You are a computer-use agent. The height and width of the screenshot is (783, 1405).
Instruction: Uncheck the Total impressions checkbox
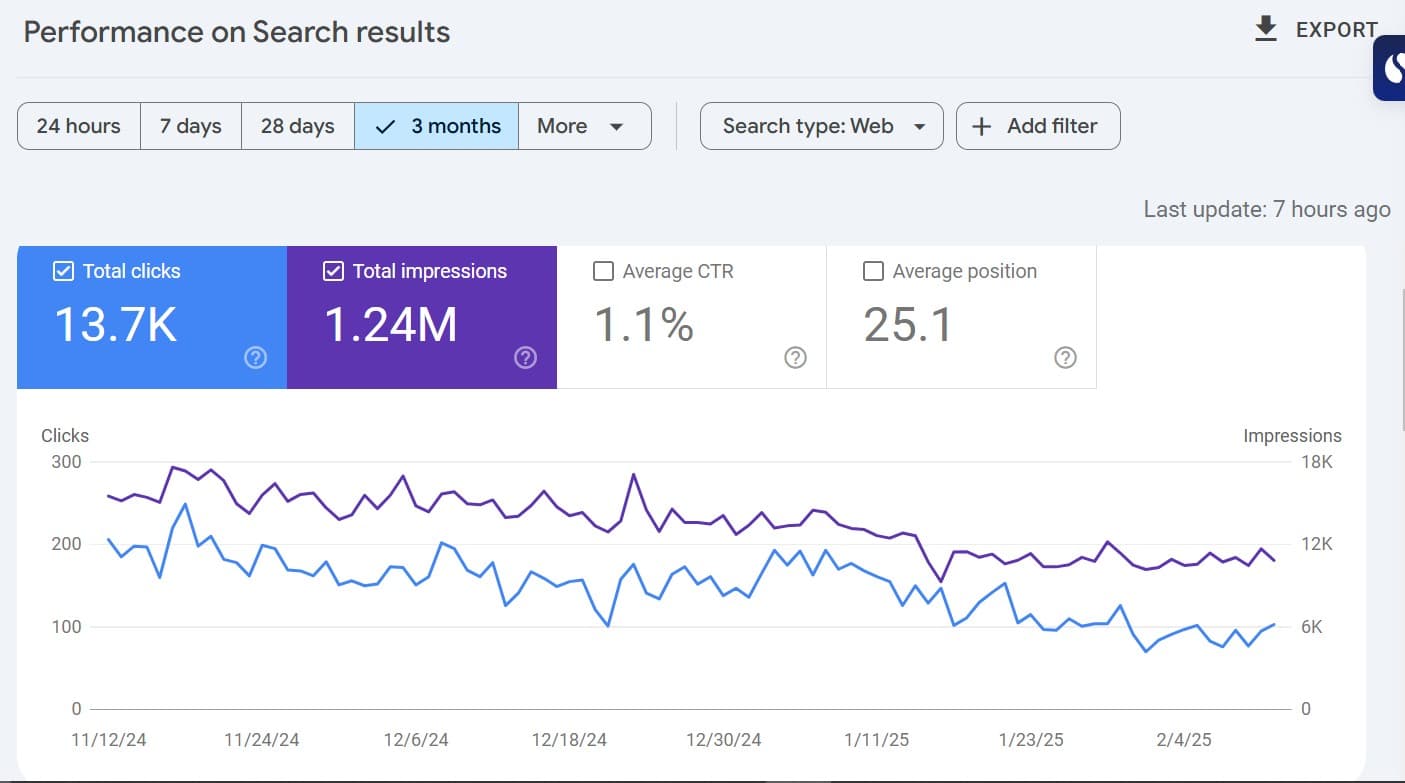pyautogui.click(x=333, y=271)
